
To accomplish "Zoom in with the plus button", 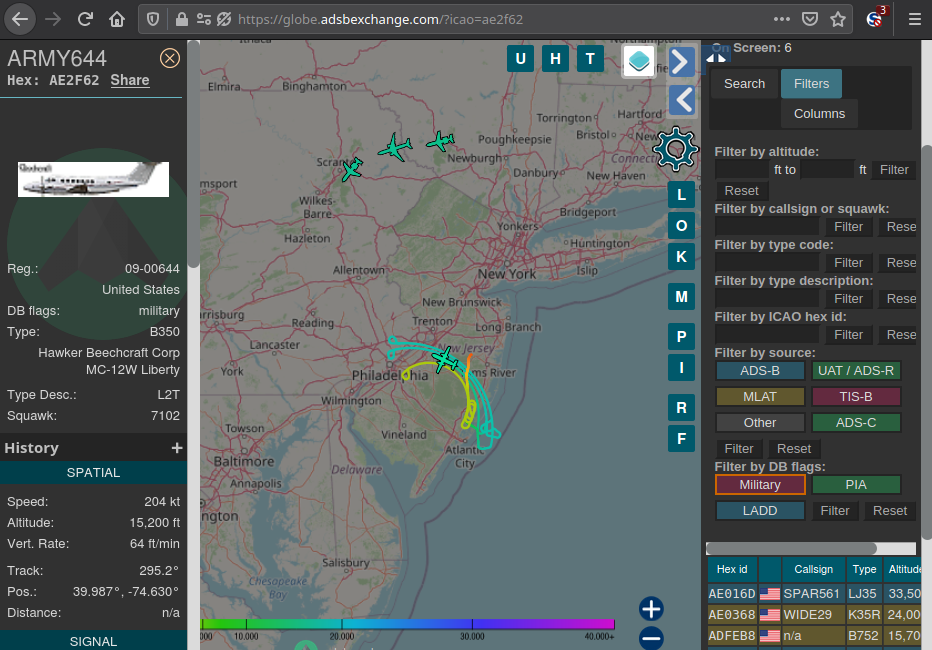I will click(651, 609).
